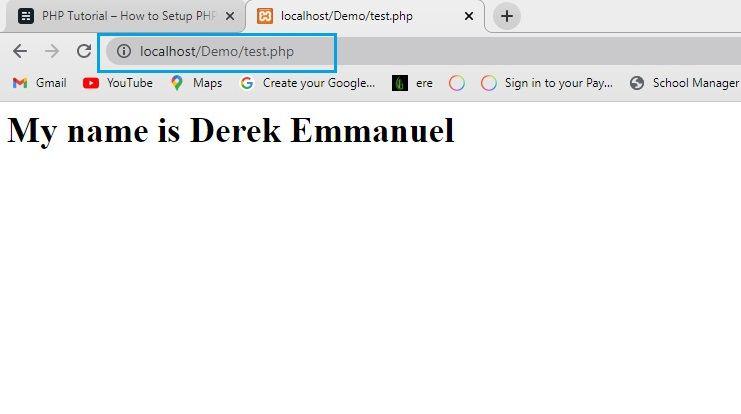
Task: Go back using the back arrow
Action: point(20,51)
